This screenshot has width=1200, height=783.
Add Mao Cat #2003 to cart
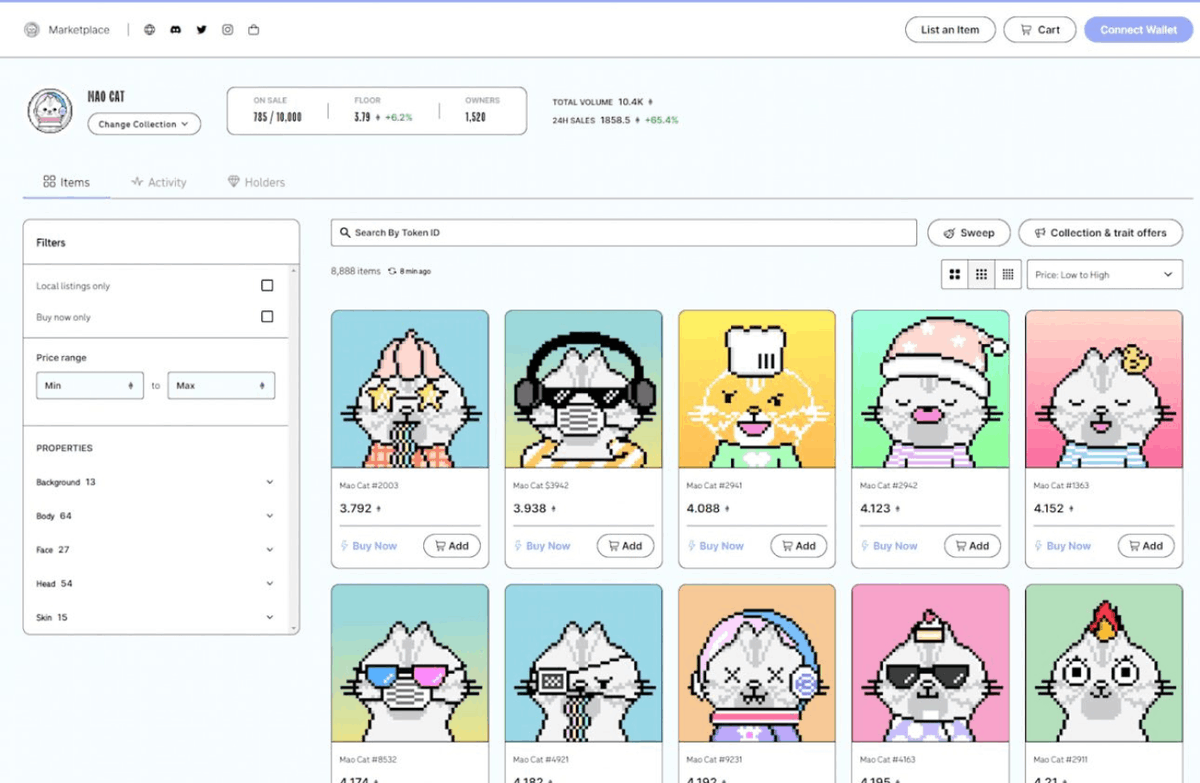[452, 546]
